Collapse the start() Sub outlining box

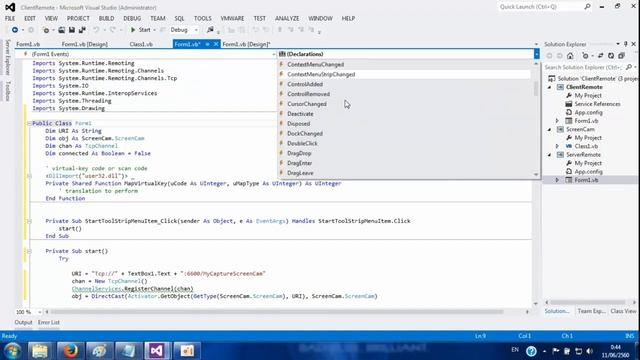[x=29, y=251]
